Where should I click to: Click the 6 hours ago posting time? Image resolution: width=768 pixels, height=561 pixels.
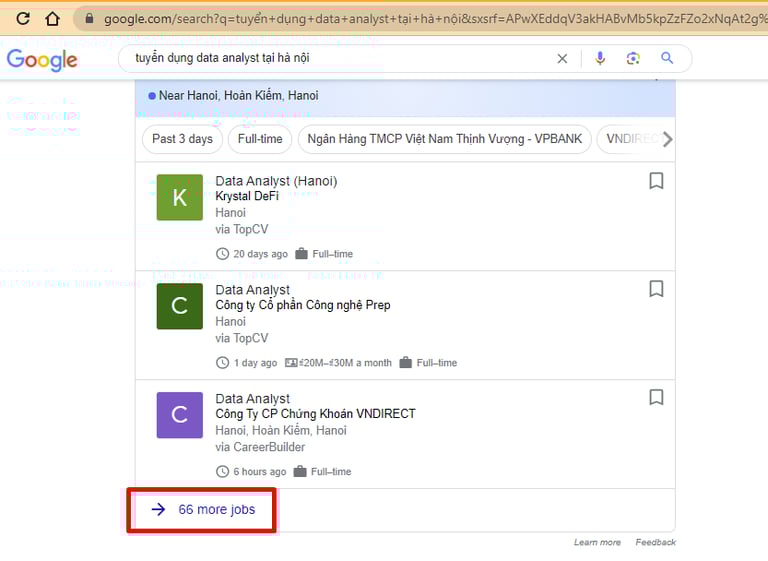[259, 472]
